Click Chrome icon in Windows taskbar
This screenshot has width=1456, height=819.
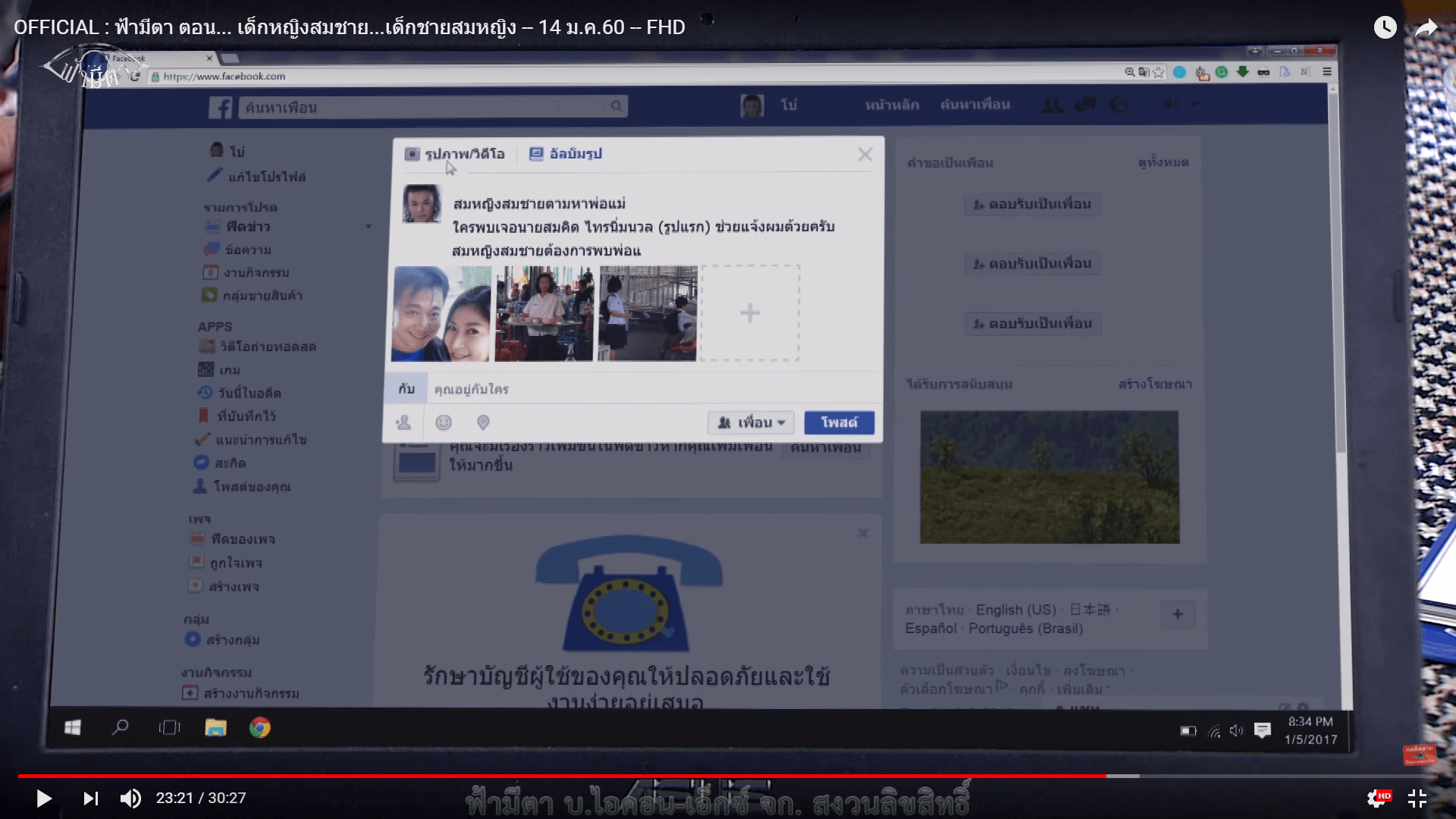coord(260,728)
